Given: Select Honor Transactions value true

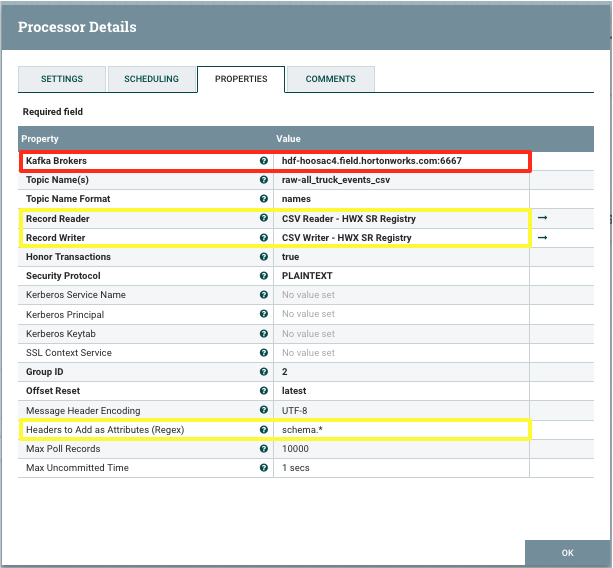Looking at the screenshot, I should [x=290, y=257].
